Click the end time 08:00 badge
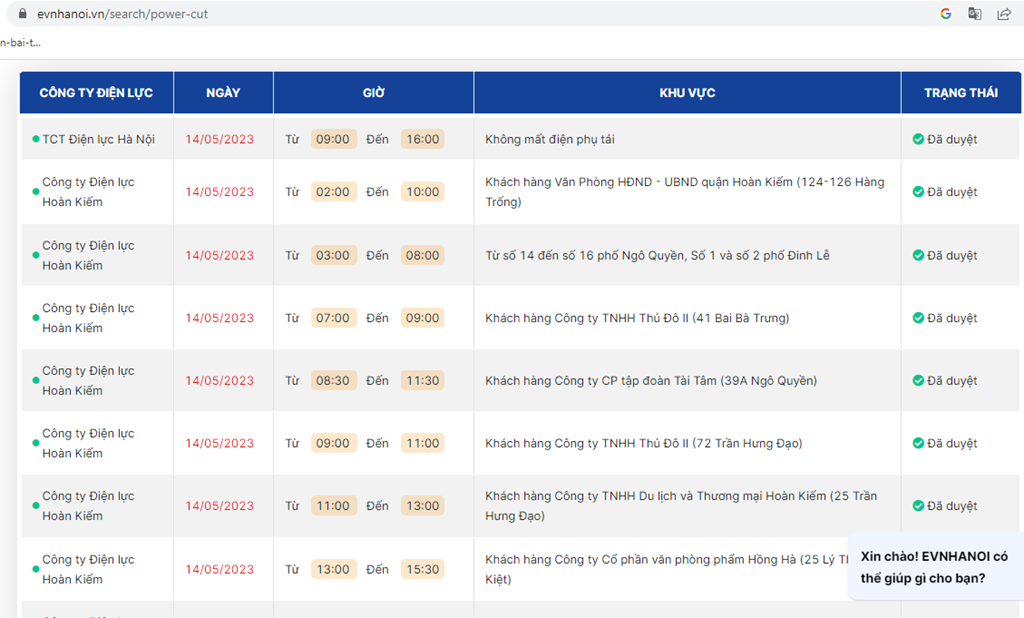 [423, 255]
